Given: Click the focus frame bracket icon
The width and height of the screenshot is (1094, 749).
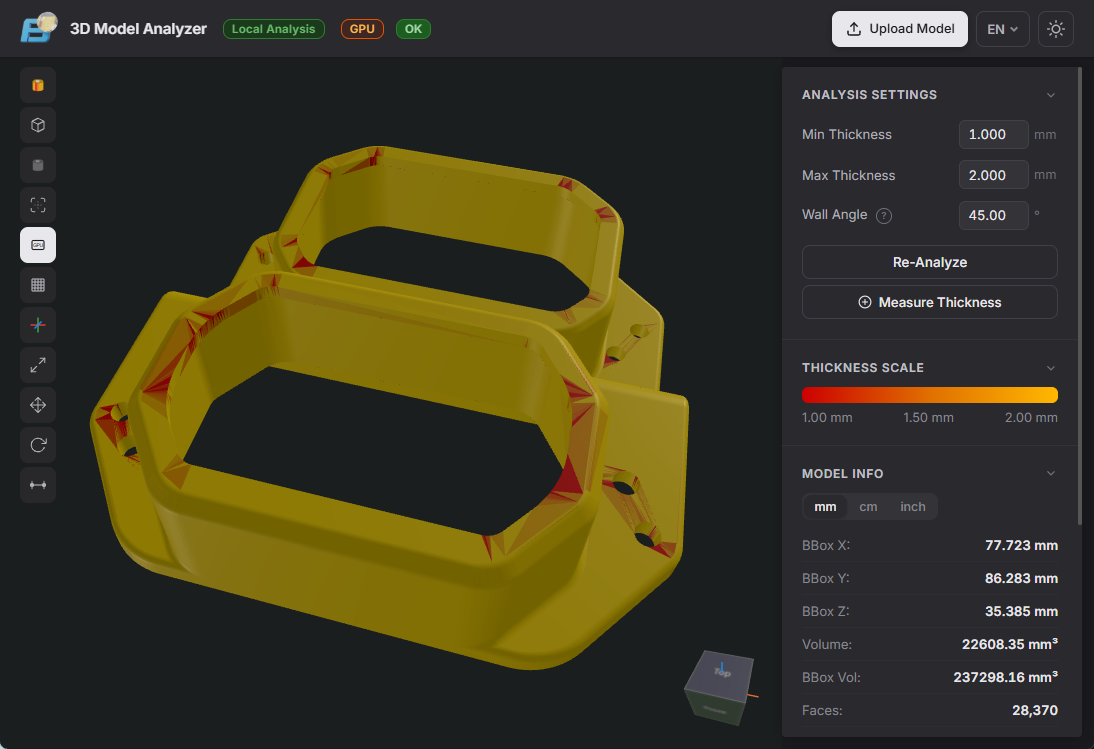Looking at the screenshot, I should tap(38, 205).
